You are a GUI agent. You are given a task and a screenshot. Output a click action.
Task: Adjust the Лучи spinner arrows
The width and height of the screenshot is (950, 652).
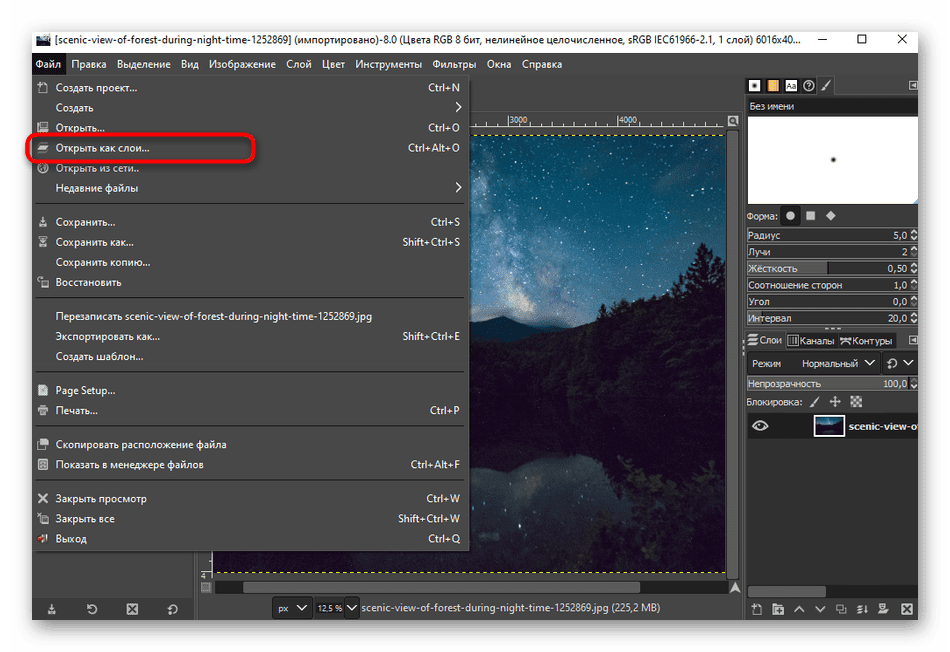(x=914, y=251)
